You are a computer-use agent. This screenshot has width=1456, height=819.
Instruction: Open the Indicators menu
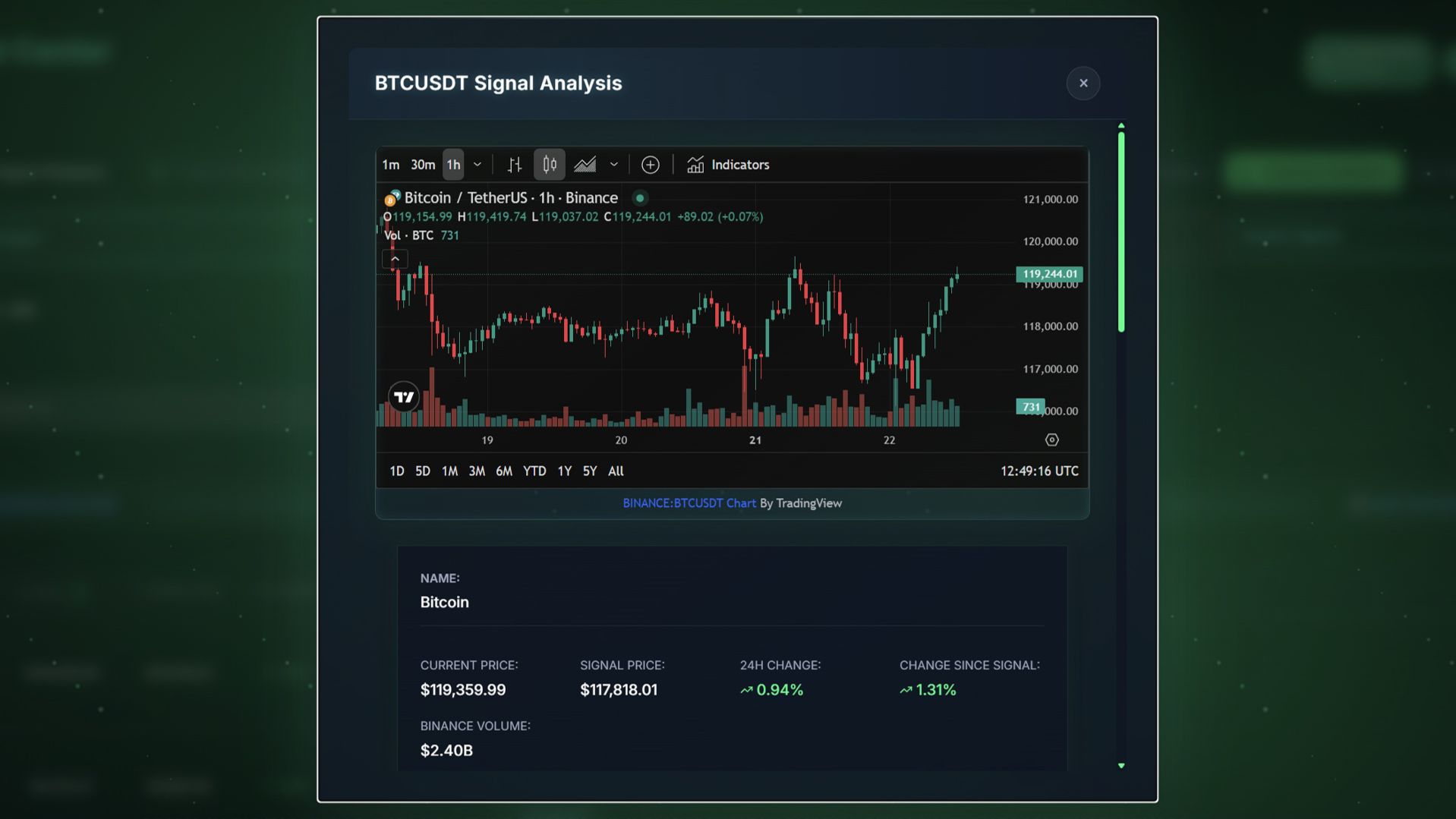pyautogui.click(x=728, y=165)
